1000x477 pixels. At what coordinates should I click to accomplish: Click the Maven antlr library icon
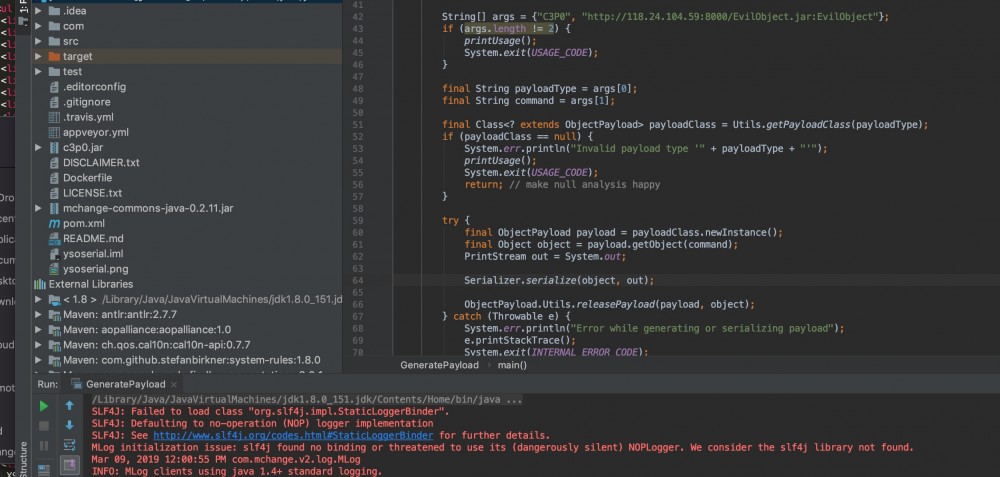tap(54, 314)
